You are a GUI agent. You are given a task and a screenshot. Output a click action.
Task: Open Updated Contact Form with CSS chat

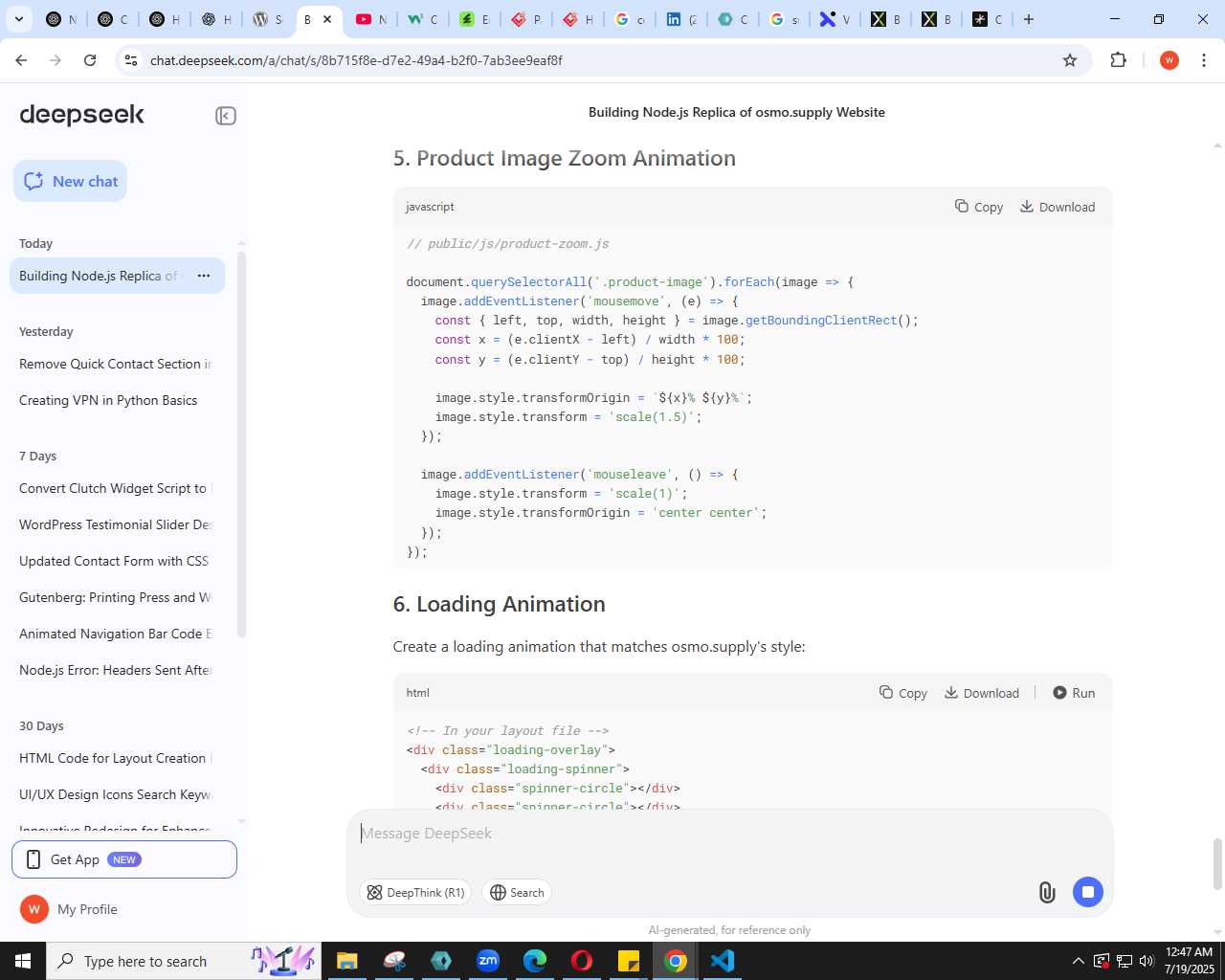click(116, 561)
